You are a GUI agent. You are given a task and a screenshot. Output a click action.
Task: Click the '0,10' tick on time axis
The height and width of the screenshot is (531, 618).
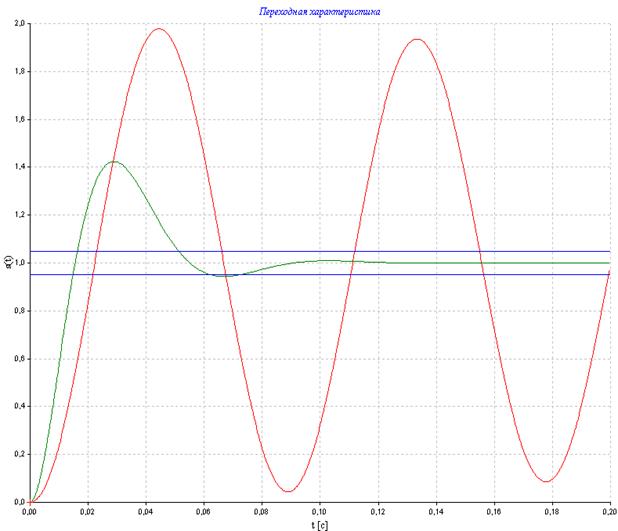click(x=319, y=511)
